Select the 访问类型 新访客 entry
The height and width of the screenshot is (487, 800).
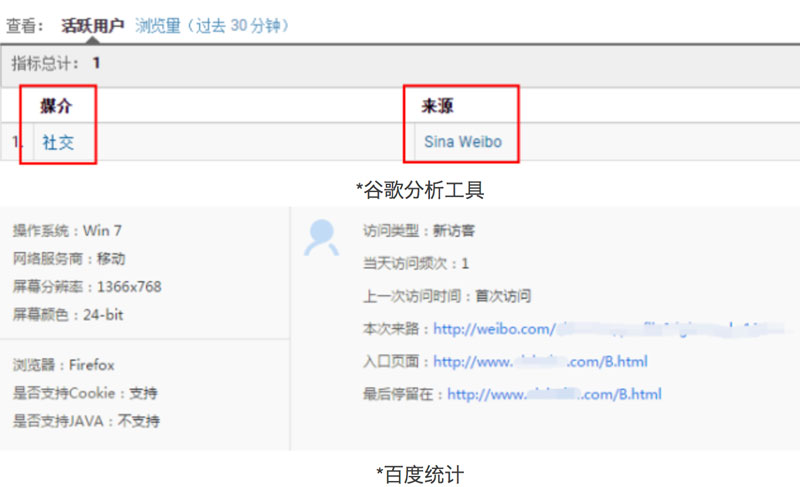tap(419, 230)
